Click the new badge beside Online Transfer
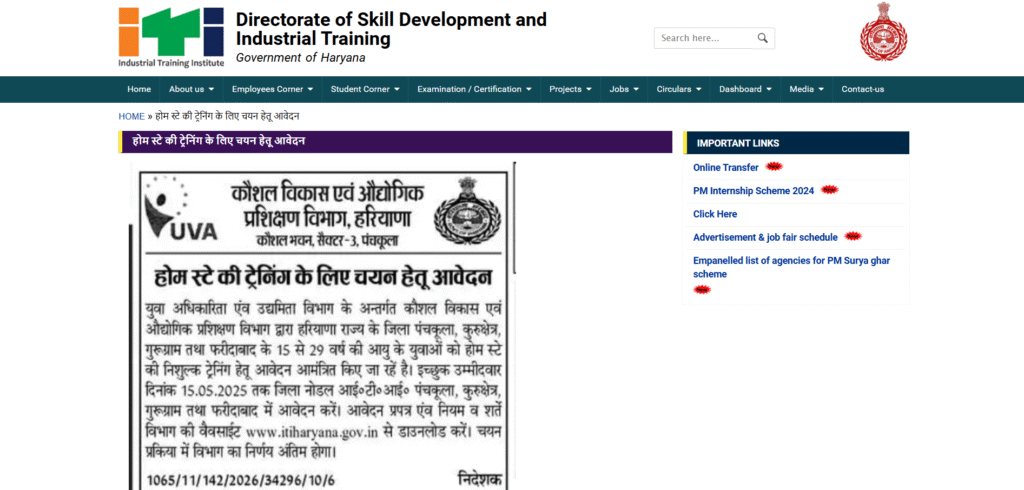The height and width of the screenshot is (490, 1024). (x=774, y=167)
